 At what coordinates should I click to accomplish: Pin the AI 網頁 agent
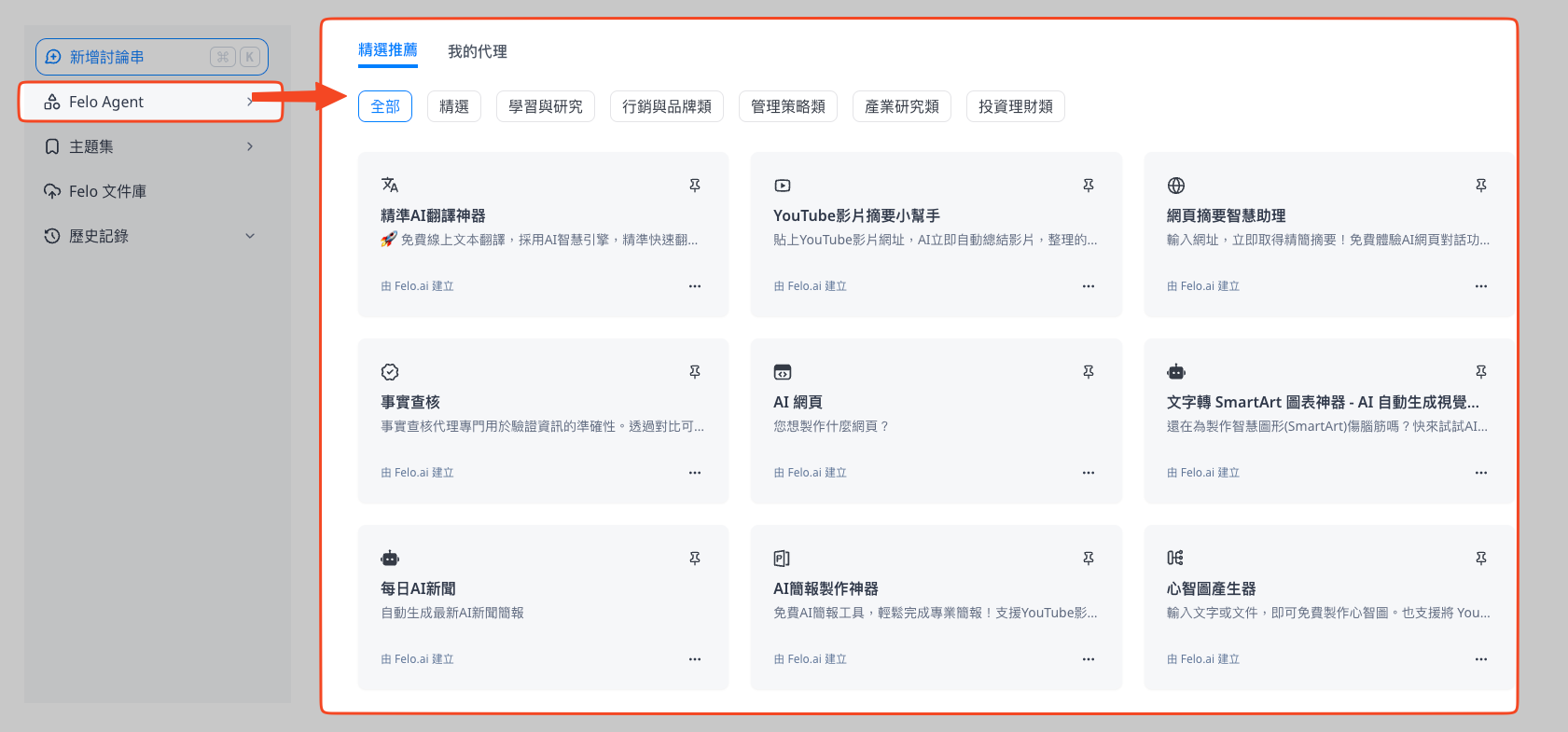click(1089, 372)
